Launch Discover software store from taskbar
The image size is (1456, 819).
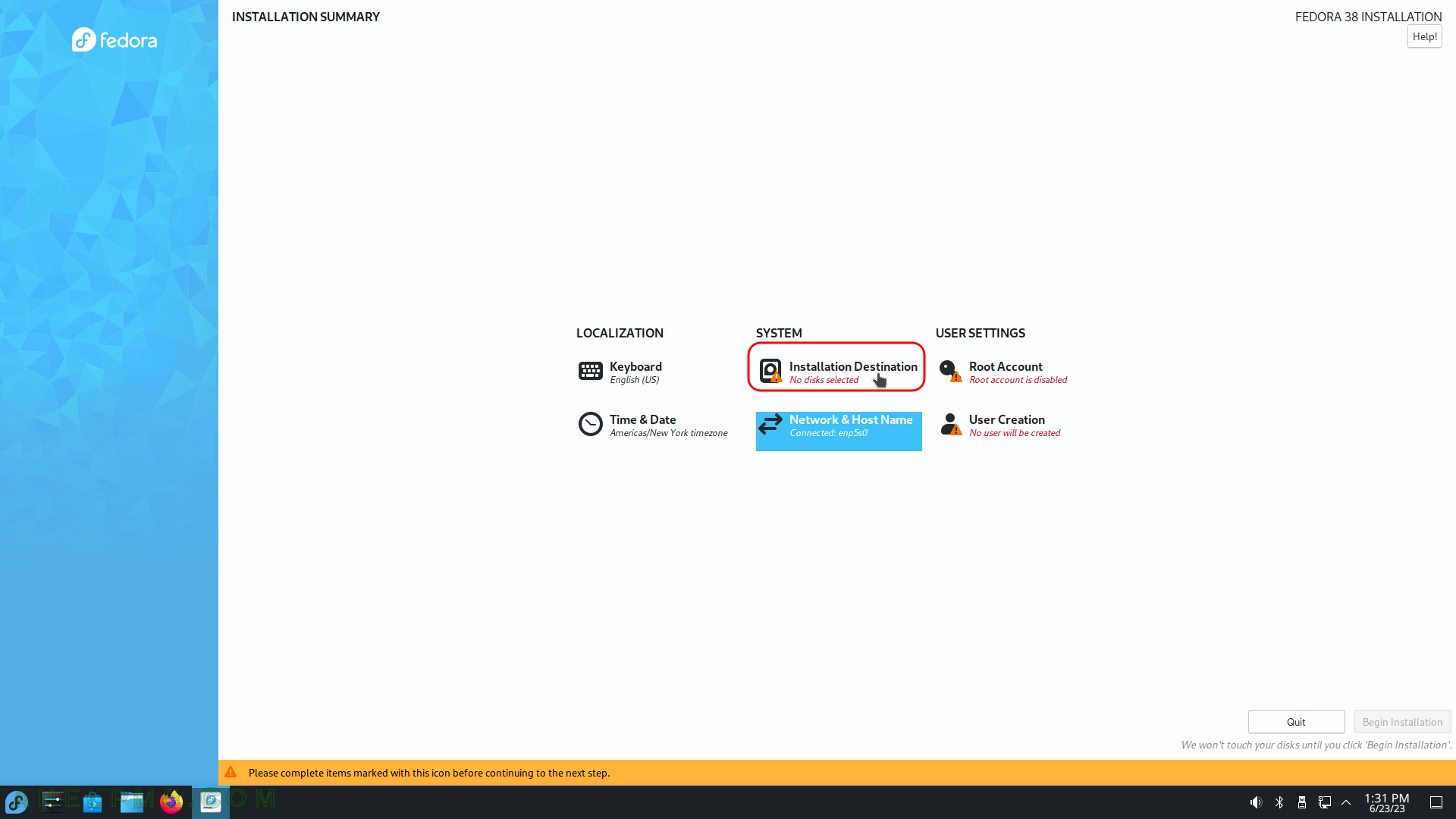coord(93,802)
